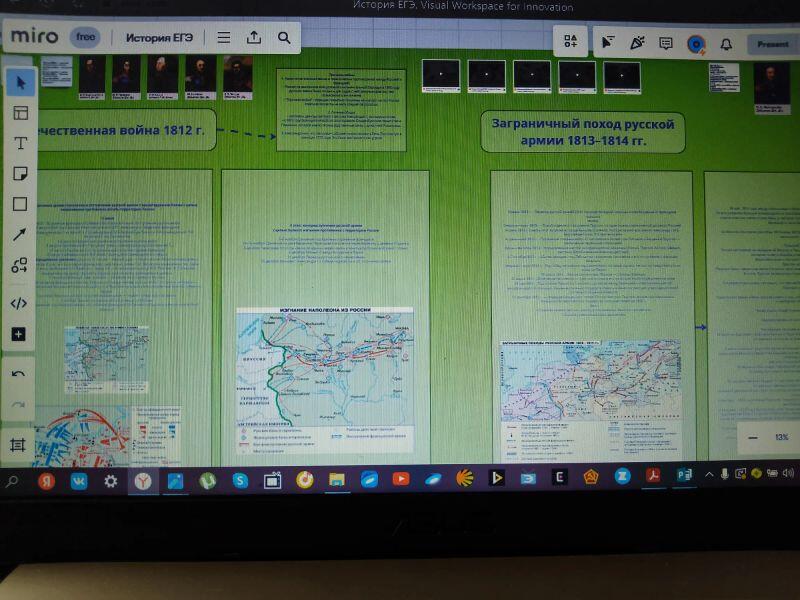Open the templates tool in left toolbar
Viewport: 800px width, 600px height.
[x=19, y=112]
